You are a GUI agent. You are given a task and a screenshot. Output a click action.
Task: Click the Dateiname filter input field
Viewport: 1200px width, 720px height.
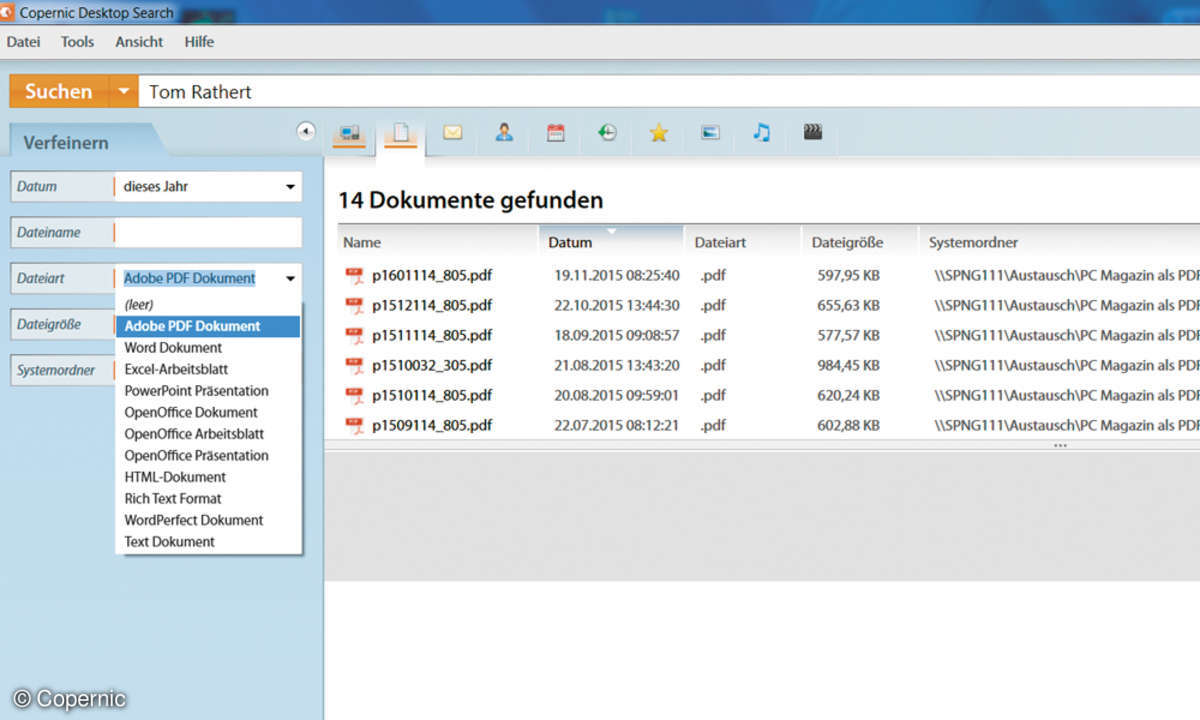click(208, 232)
